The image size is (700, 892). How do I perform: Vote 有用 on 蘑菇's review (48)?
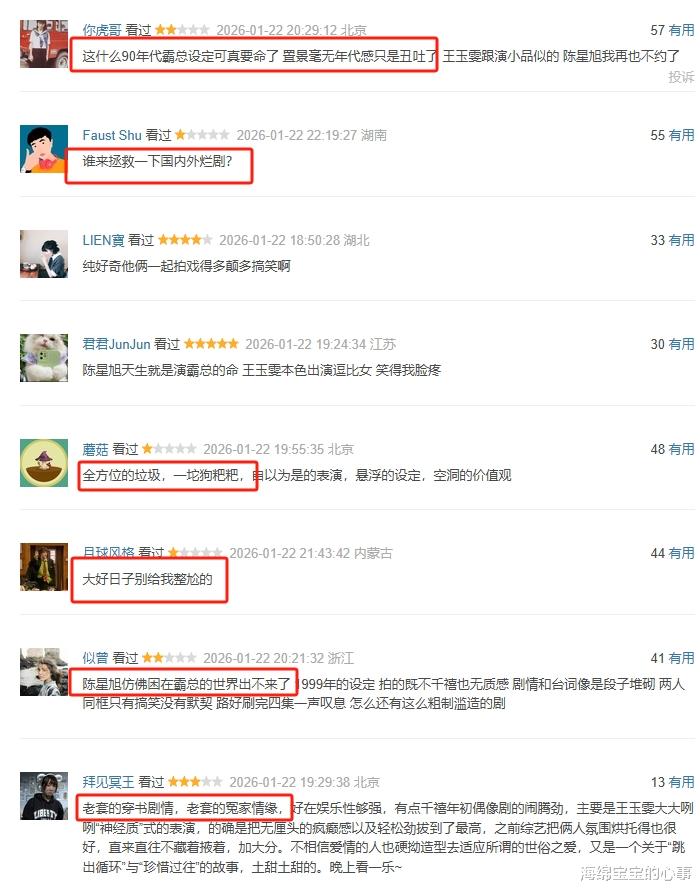point(681,449)
